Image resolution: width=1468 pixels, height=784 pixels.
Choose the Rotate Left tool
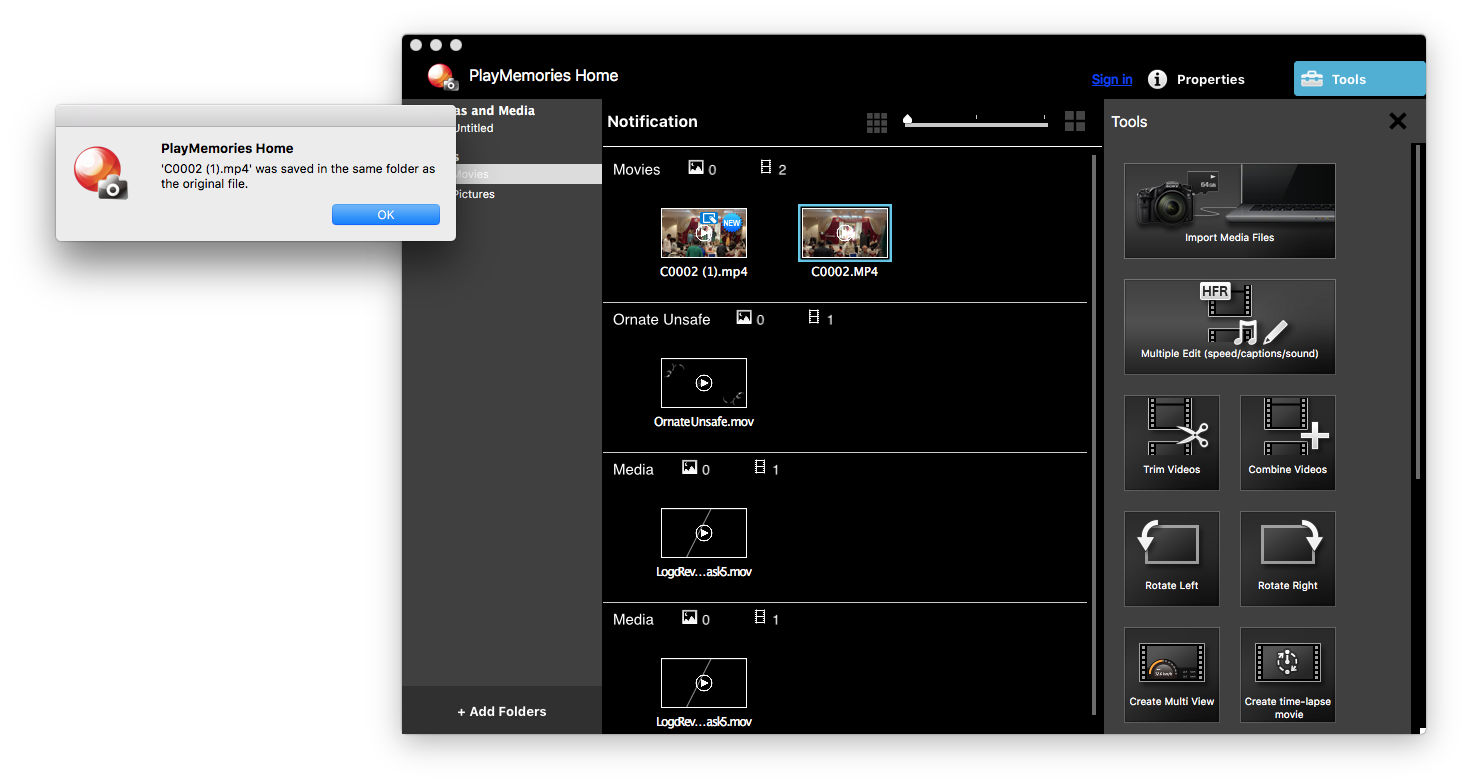coord(1172,559)
